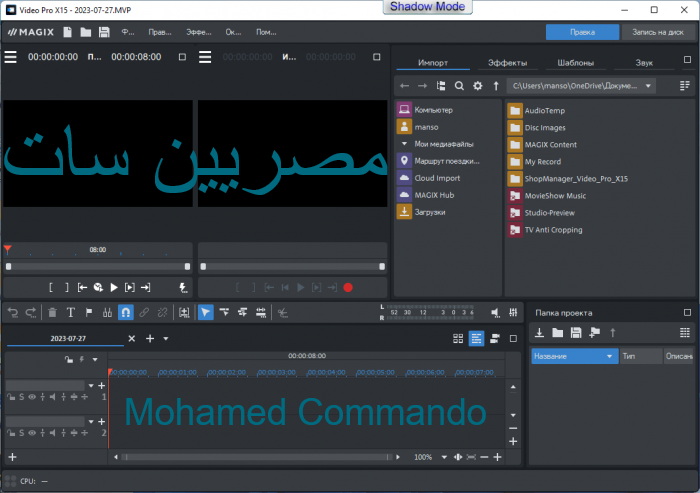This screenshot has height=493, width=700.
Task: Open the Шаблоны tab
Action: (575, 62)
